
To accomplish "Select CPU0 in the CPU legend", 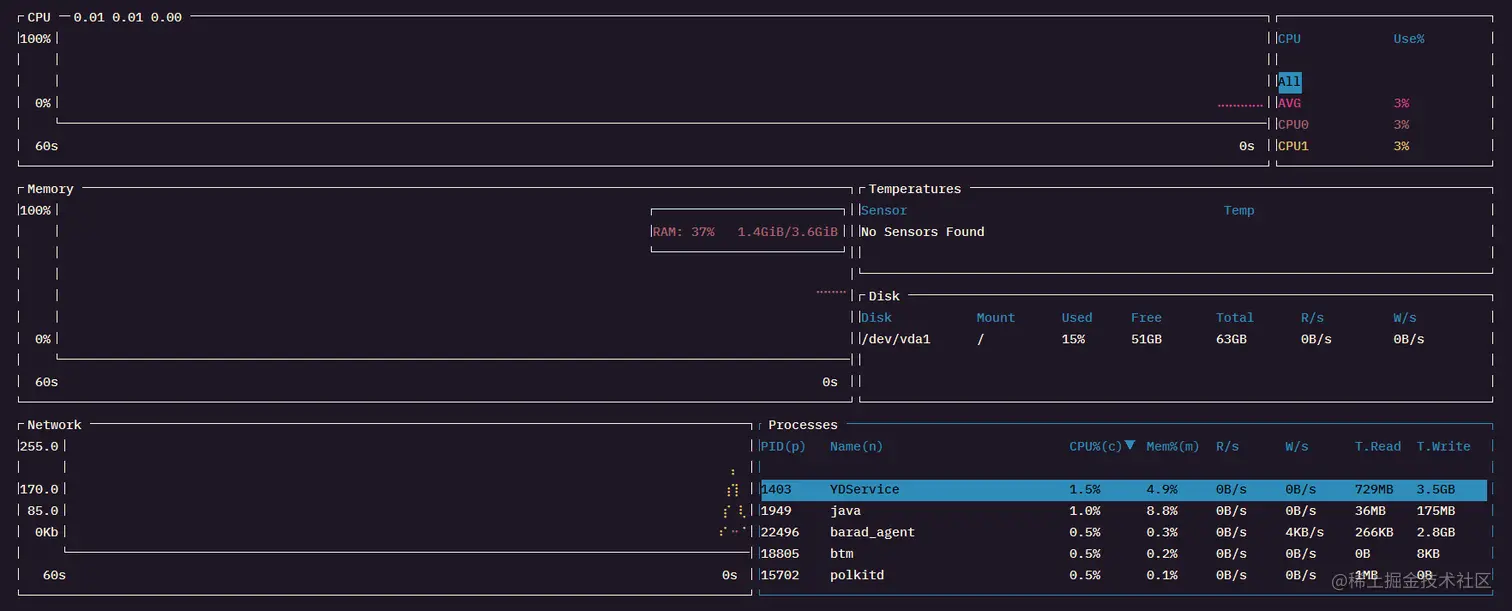I will pos(1293,125).
